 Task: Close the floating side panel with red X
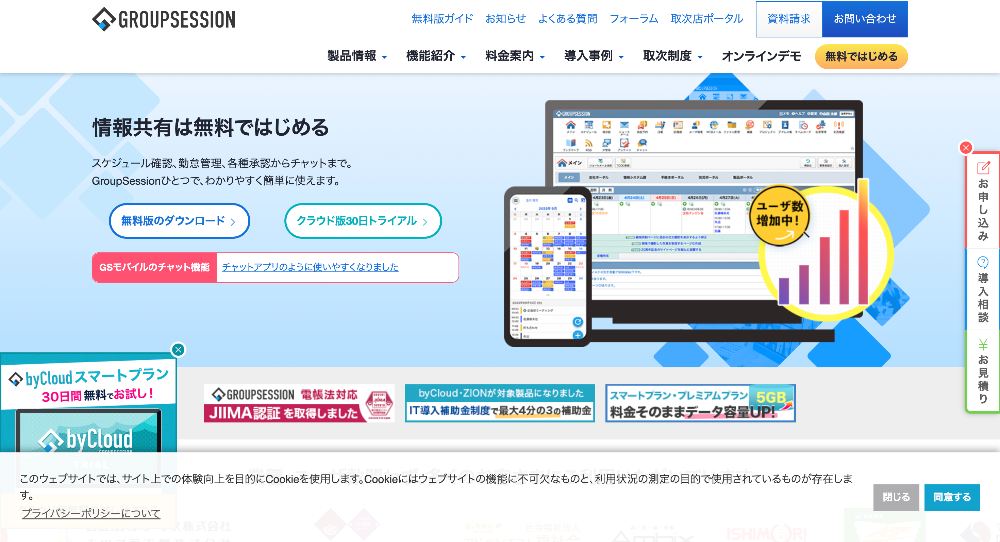pyautogui.click(x=966, y=148)
